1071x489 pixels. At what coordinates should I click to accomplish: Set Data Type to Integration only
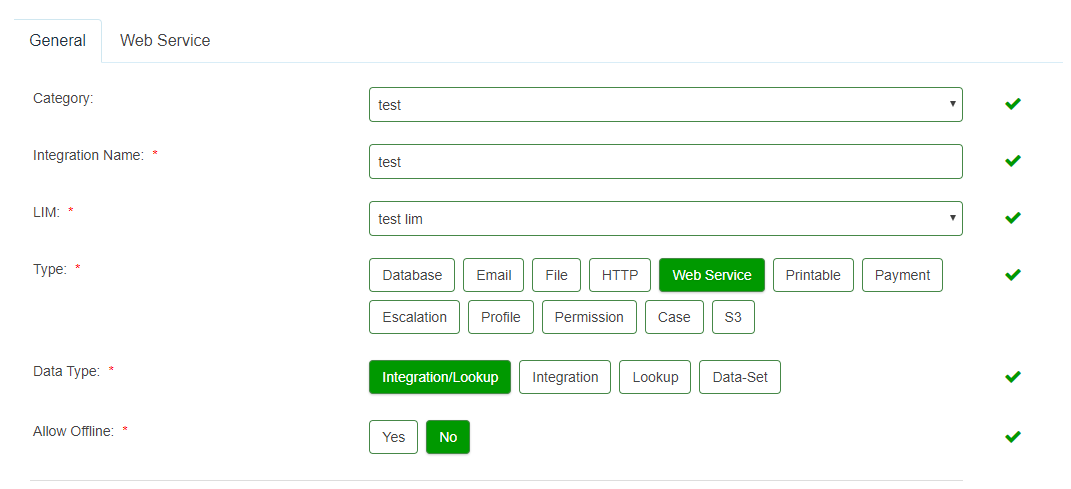[565, 377]
